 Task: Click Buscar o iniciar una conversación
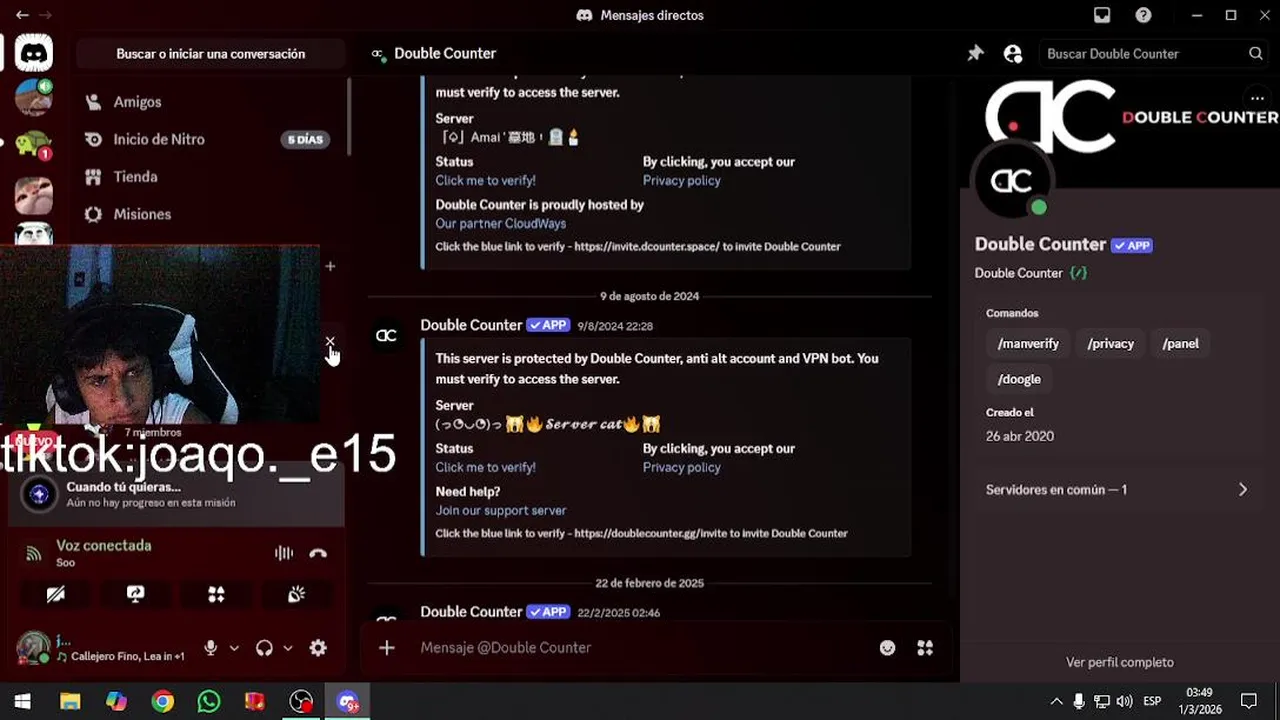[211, 54]
